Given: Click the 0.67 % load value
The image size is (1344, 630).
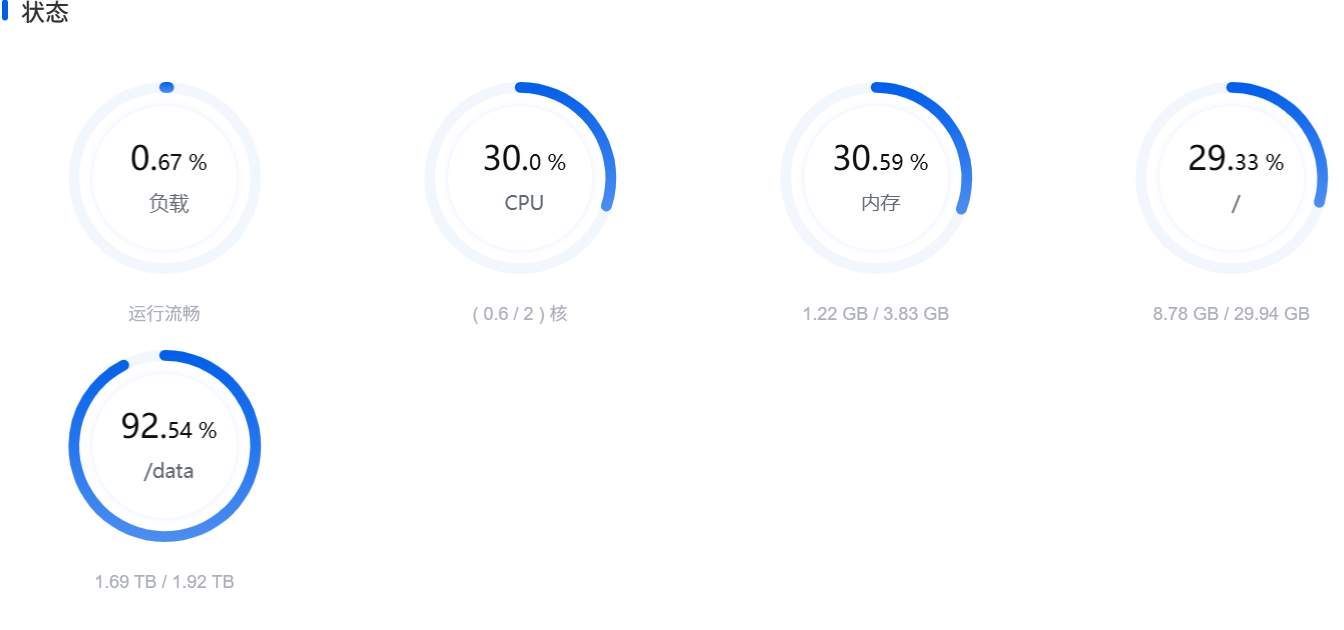Looking at the screenshot, I should 169,160.
